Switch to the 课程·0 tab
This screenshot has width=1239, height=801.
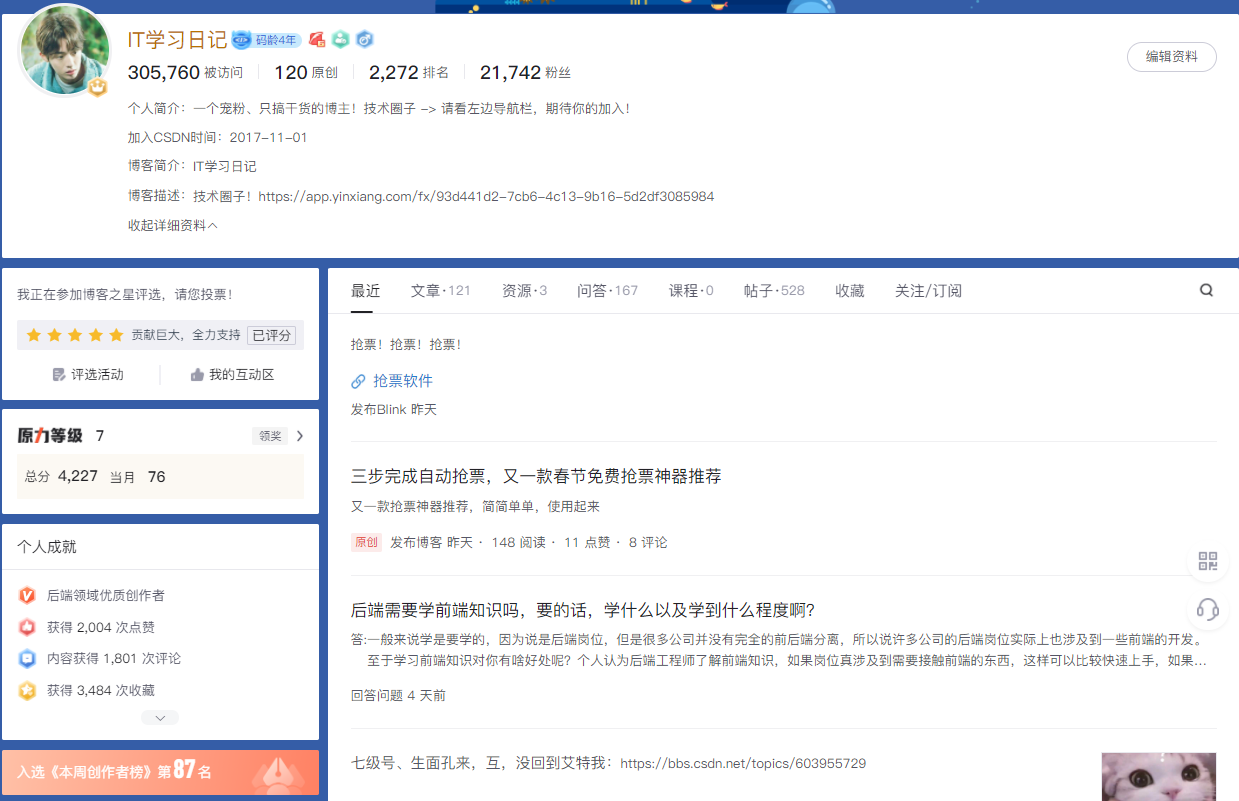click(x=691, y=291)
